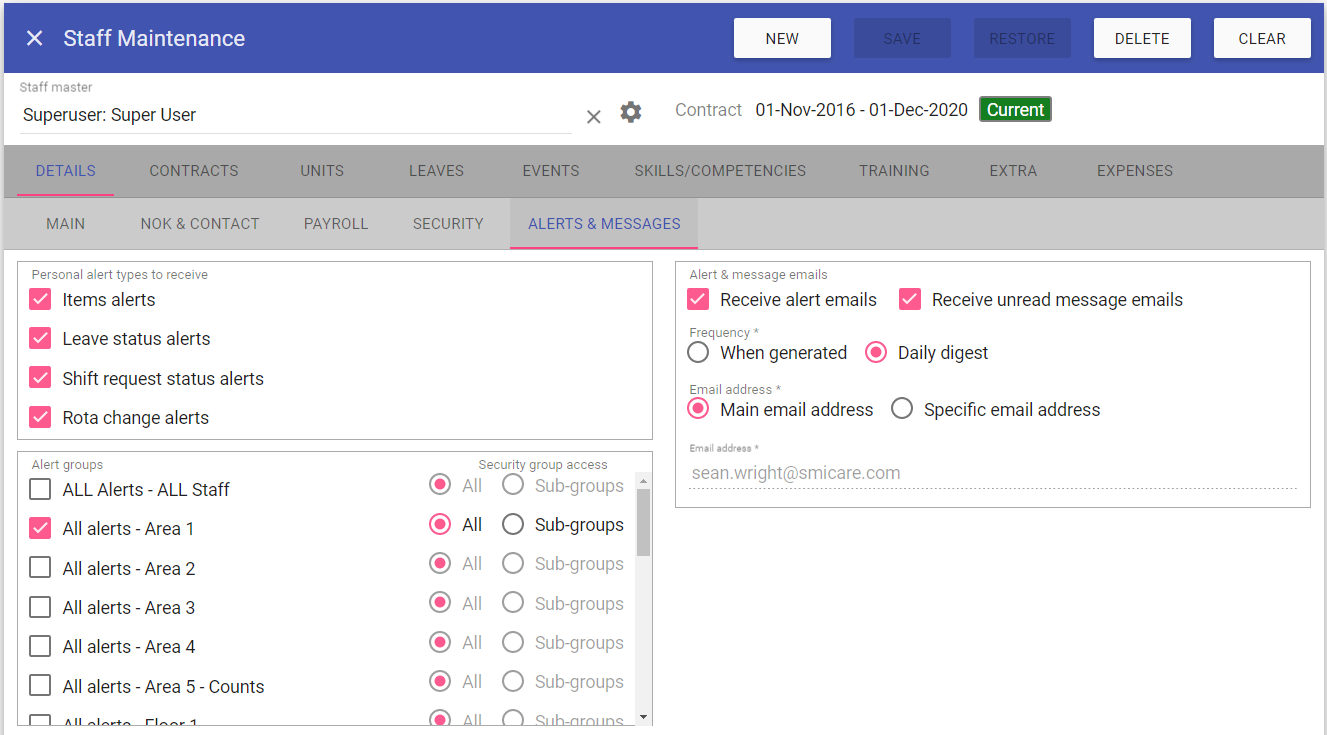Viewport: 1327px width, 735px height.
Task: Uncheck Items alerts checkbox
Action: coord(40,300)
